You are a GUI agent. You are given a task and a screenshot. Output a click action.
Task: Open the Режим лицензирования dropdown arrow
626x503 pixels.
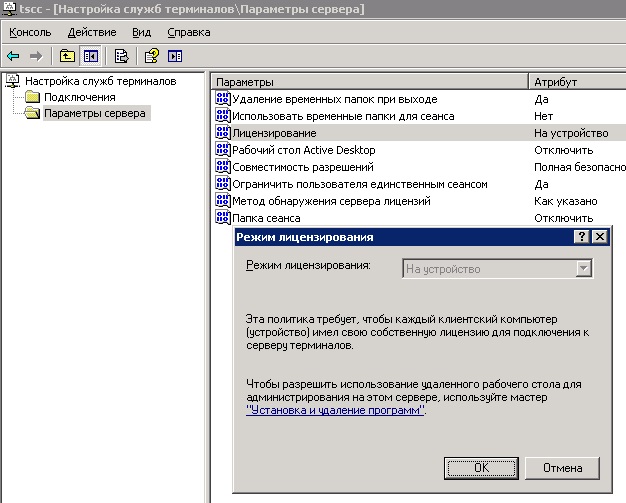click(584, 268)
